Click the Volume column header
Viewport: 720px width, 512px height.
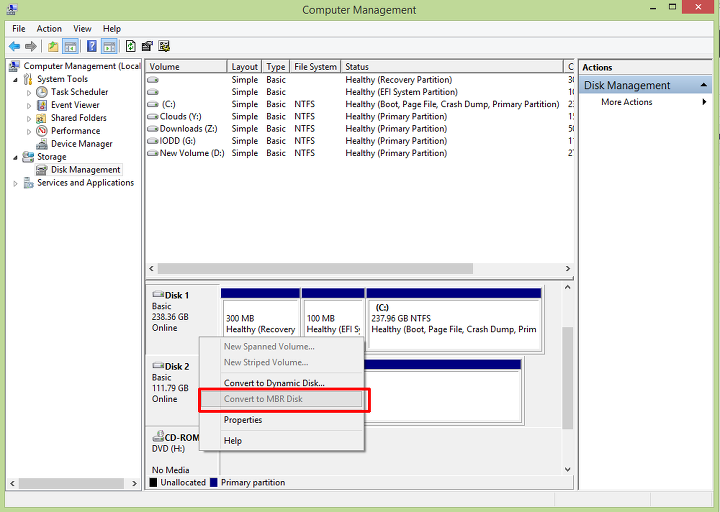click(x=186, y=67)
